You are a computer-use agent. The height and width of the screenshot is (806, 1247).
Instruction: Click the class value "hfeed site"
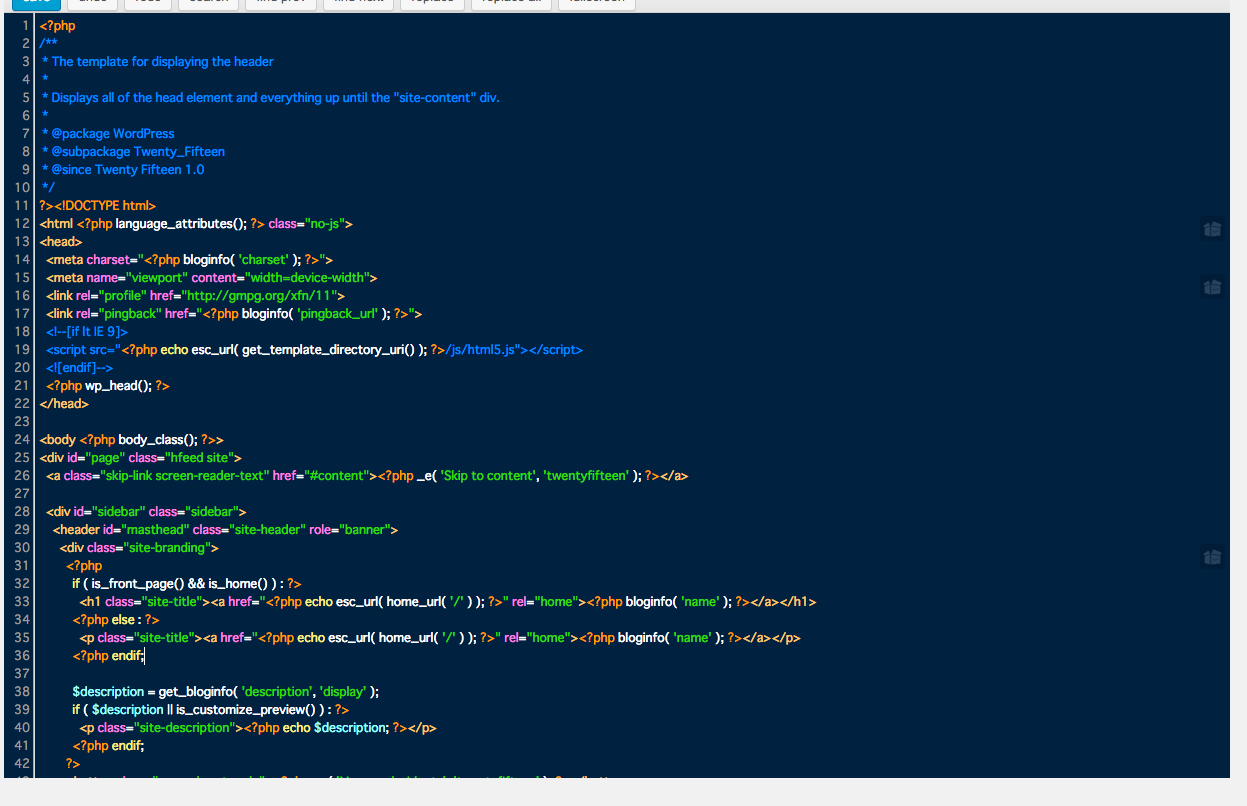[199, 457]
